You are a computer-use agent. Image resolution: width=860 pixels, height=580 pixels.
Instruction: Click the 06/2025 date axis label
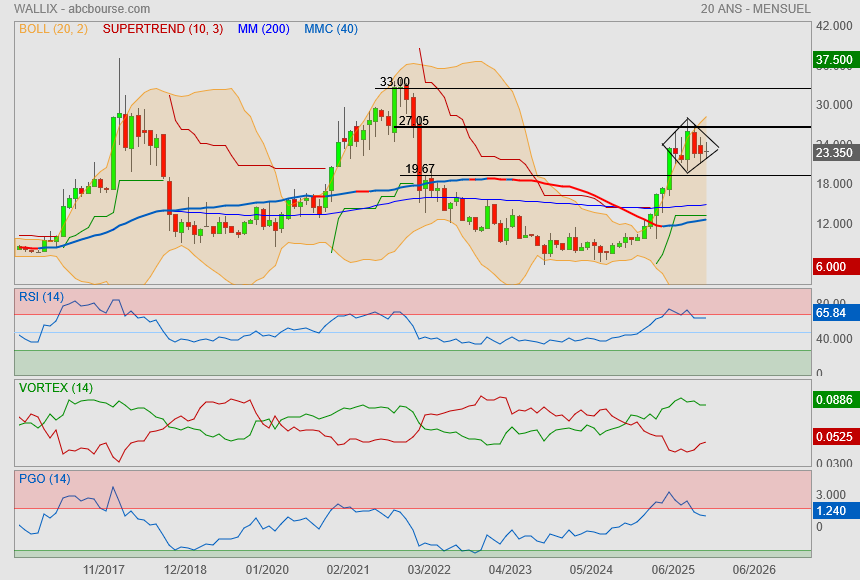click(x=672, y=569)
